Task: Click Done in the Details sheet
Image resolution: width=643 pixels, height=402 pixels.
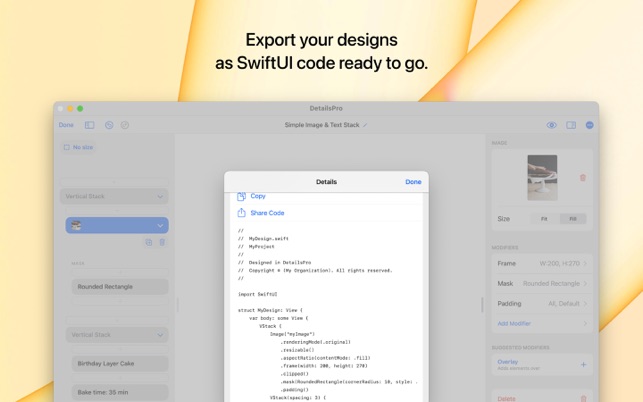Action: click(x=413, y=182)
